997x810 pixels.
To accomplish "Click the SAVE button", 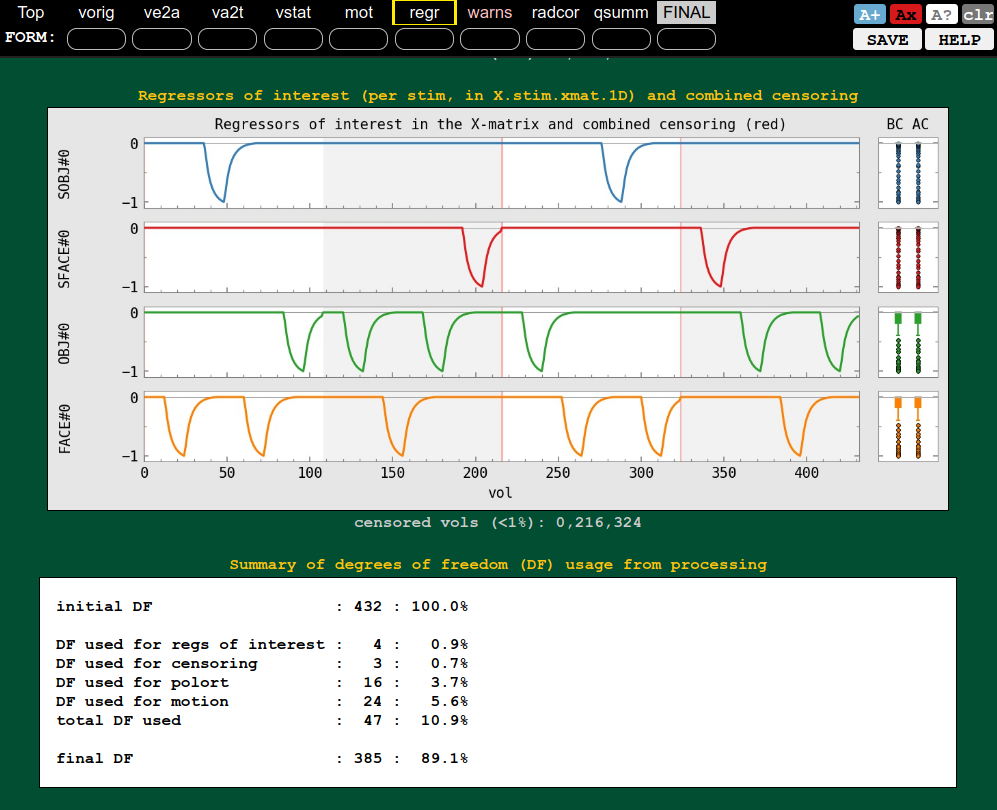I will (887, 40).
